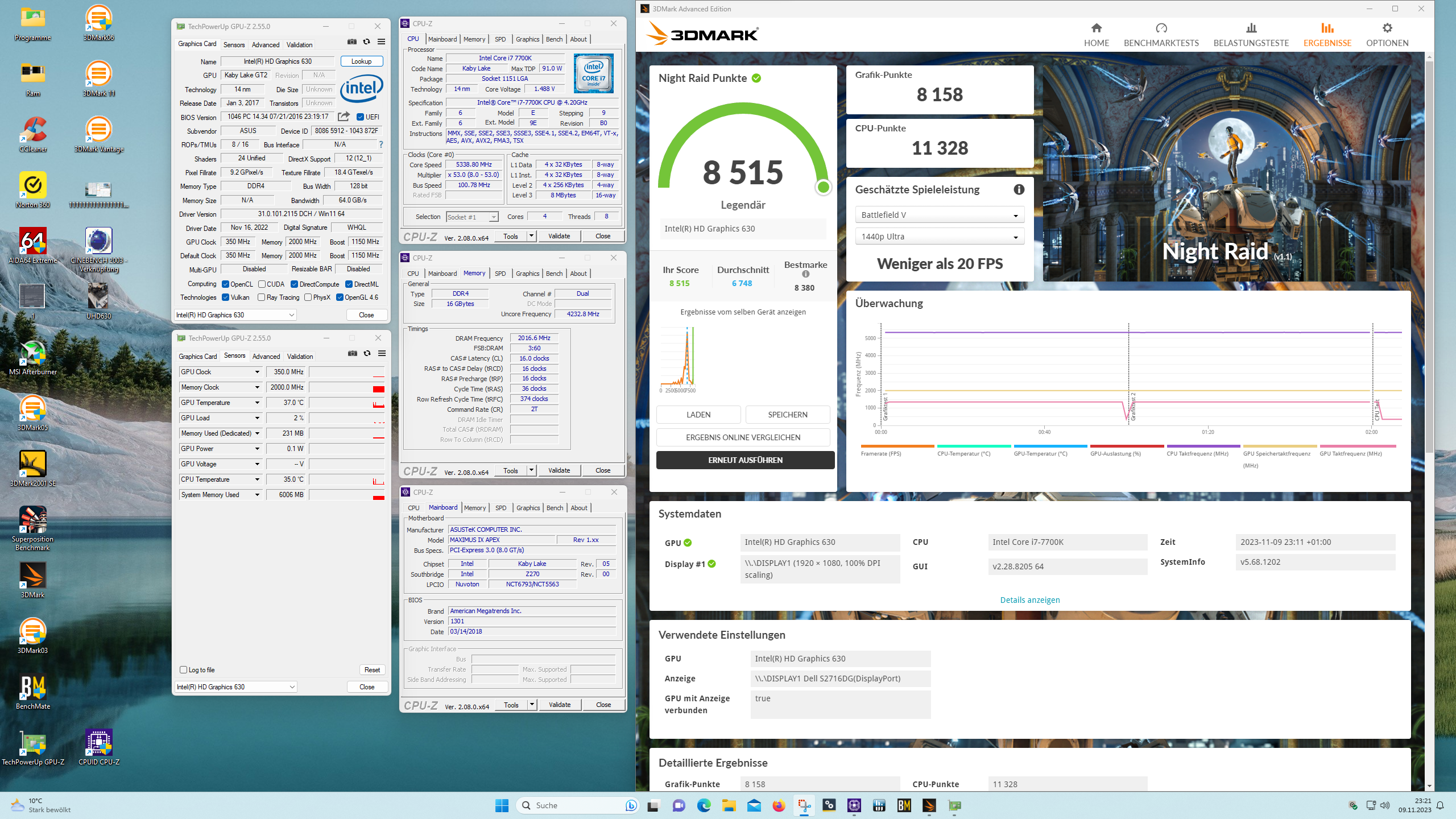Viewport: 1456px width, 819px height.
Task: Toggle DirectCompute checkbox in GPU-Z
Action: point(294,284)
